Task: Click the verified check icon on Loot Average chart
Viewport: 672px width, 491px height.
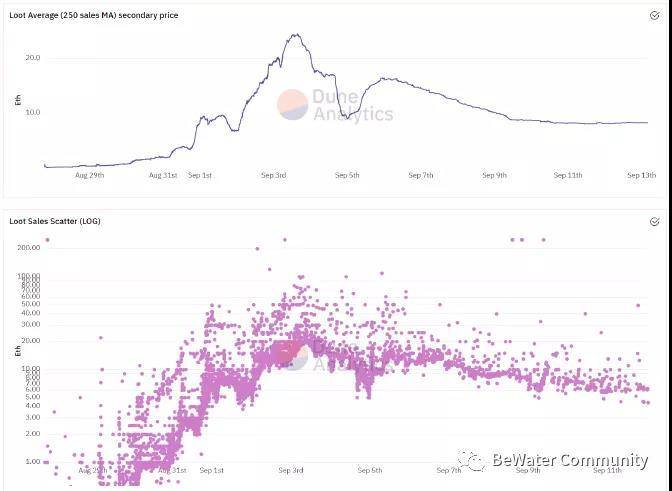Action: pos(654,14)
